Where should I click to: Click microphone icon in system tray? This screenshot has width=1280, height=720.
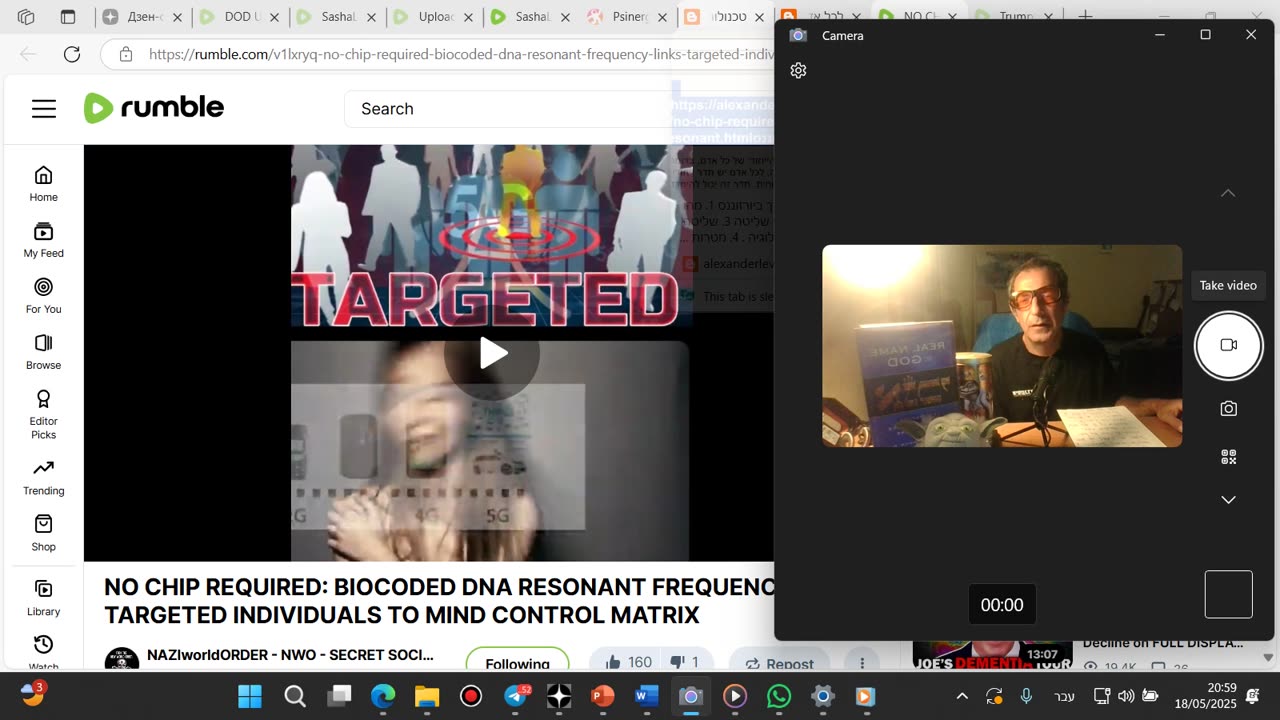coord(1026,696)
